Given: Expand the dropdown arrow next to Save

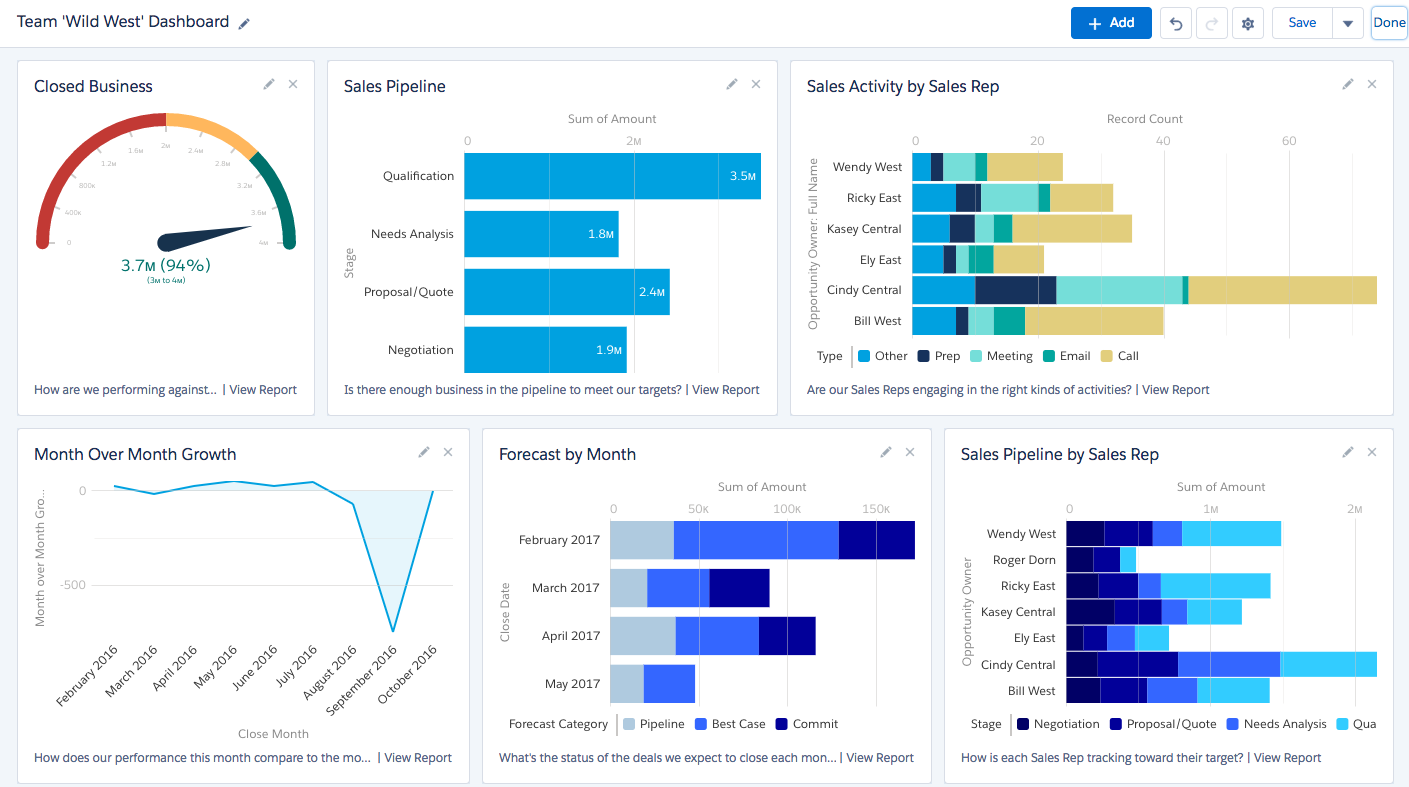Looking at the screenshot, I should 1348,23.
